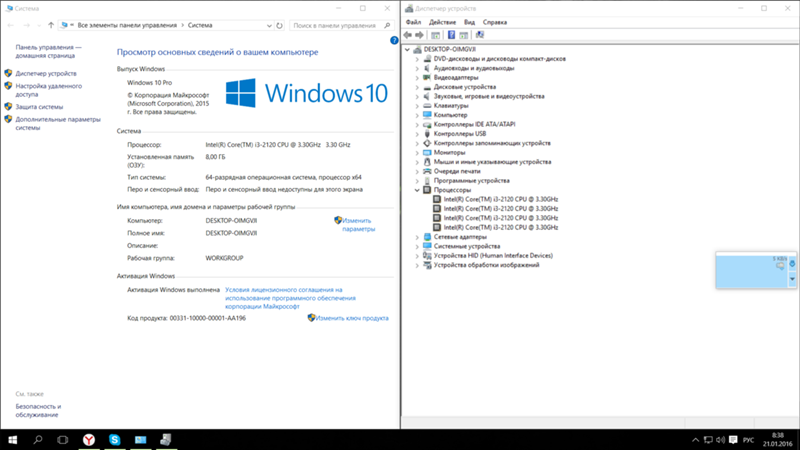Click Изменить параметры link
800x450 pixels.
tap(359, 225)
